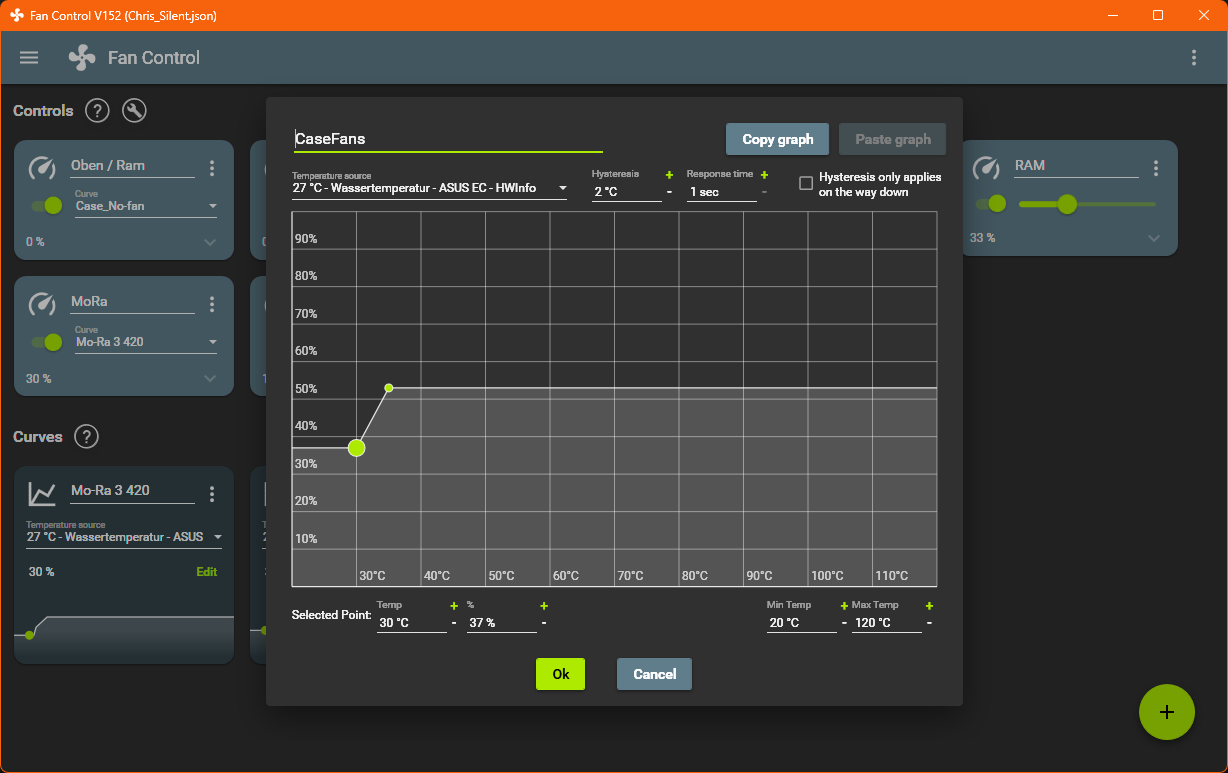
Task: Expand the RAM card chevron
Action: coord(1154,238)
